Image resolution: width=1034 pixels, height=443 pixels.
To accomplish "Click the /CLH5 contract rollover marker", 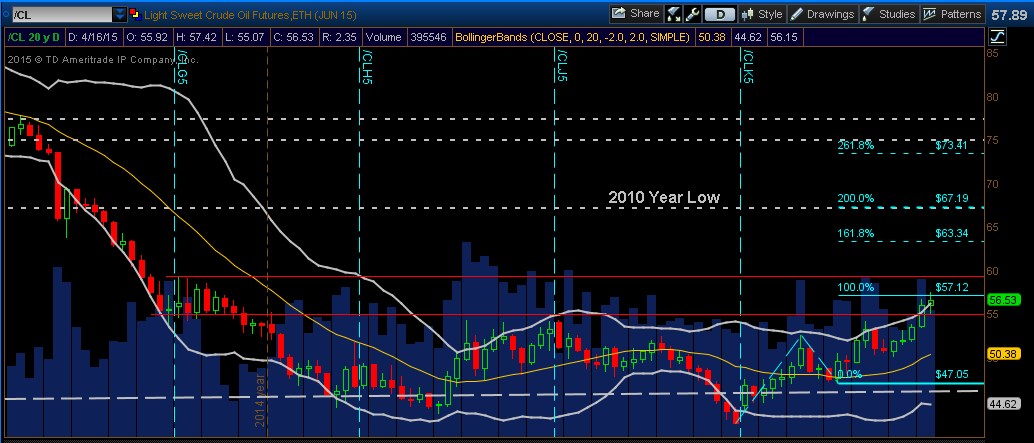I will (x=367, y=66).
